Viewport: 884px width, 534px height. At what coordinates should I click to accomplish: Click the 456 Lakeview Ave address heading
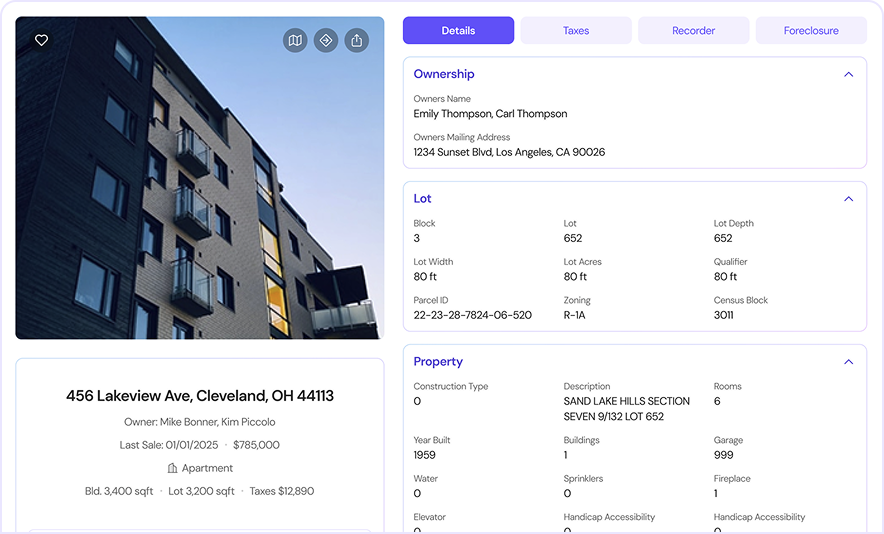[200, 396]
